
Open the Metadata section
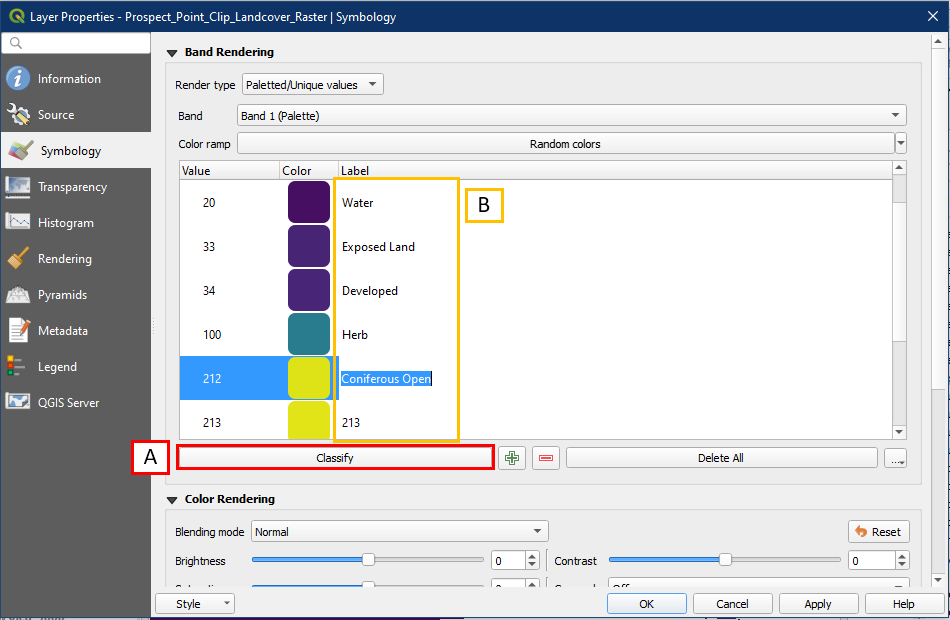click(62, 331)
